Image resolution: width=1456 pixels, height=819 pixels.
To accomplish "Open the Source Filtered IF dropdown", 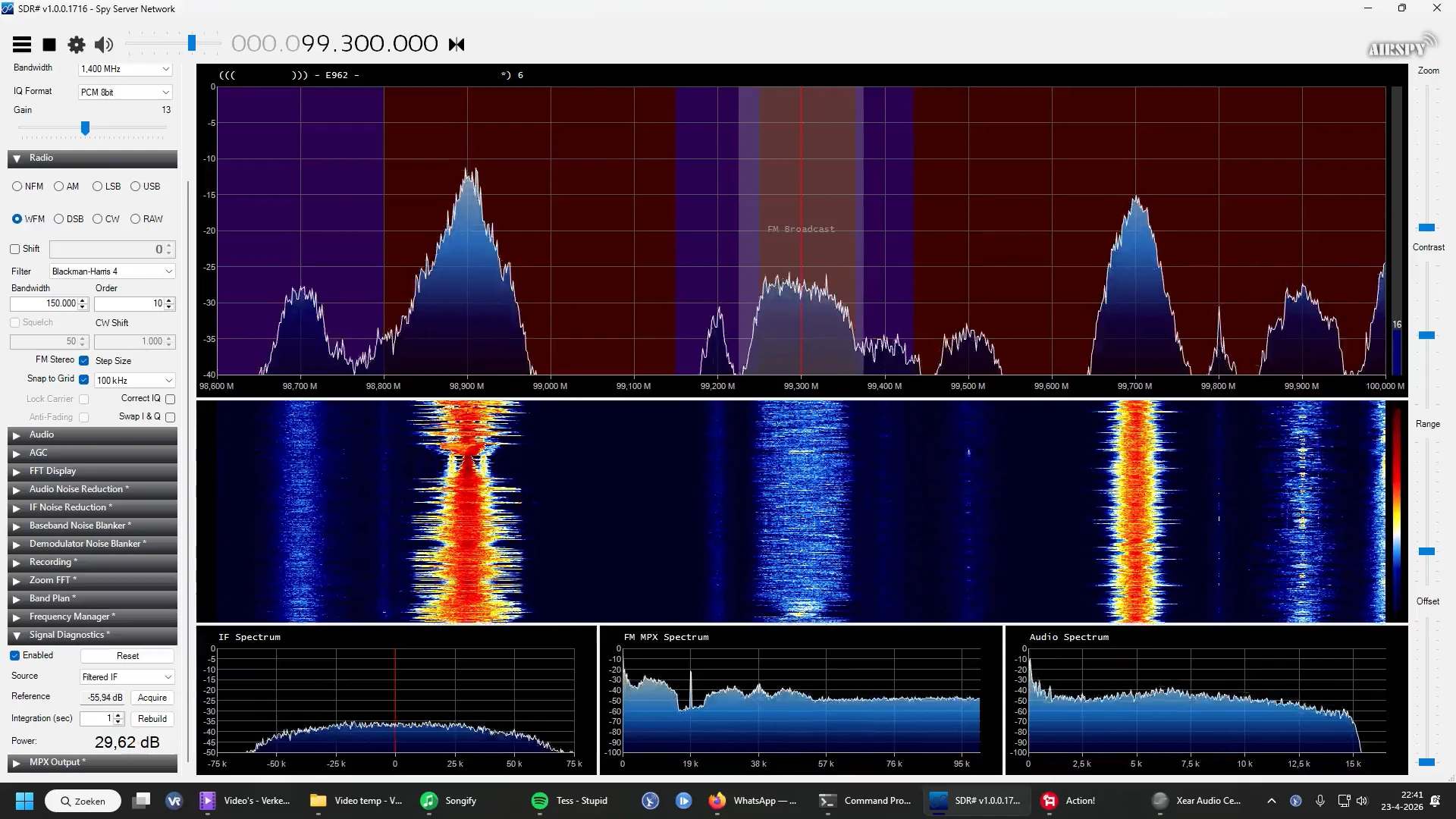I will tap(127, 677).
